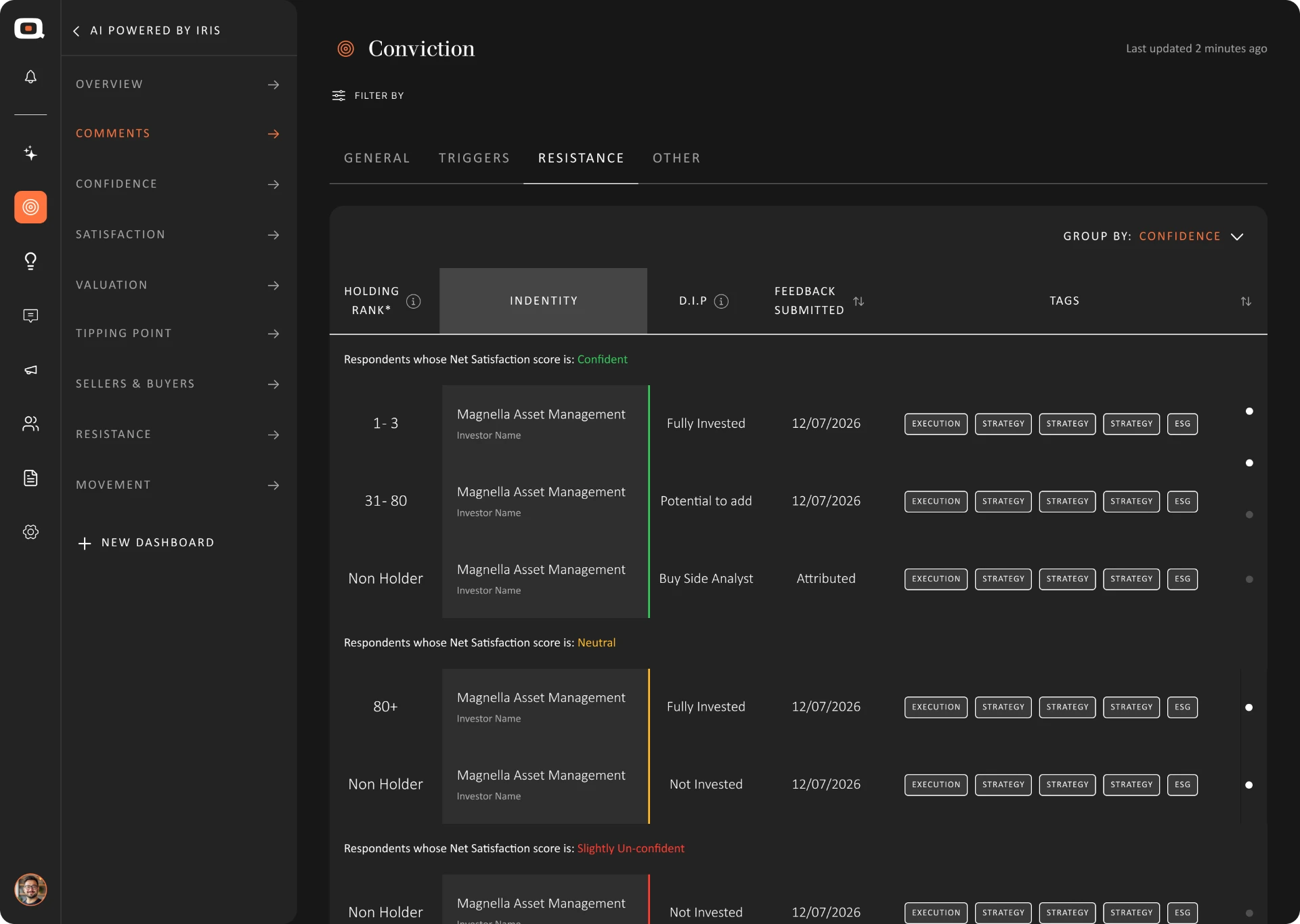Click Execution tag in the 80+ row
Viewport: 1300px width, 924px height.
tap(936, 707)
